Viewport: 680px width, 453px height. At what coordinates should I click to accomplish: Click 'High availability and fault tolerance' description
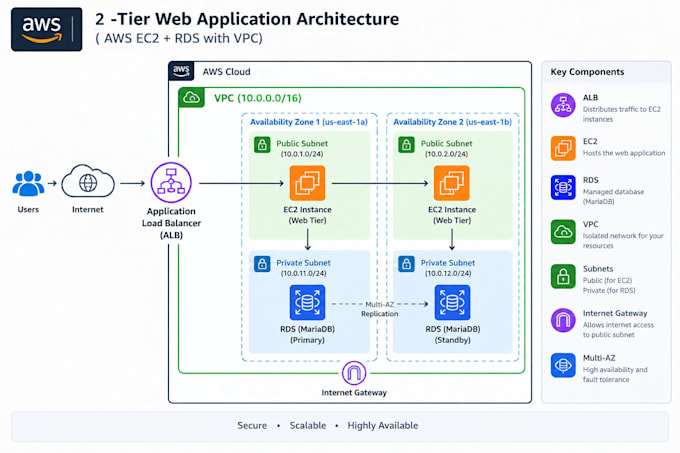[x=615, y=375]
